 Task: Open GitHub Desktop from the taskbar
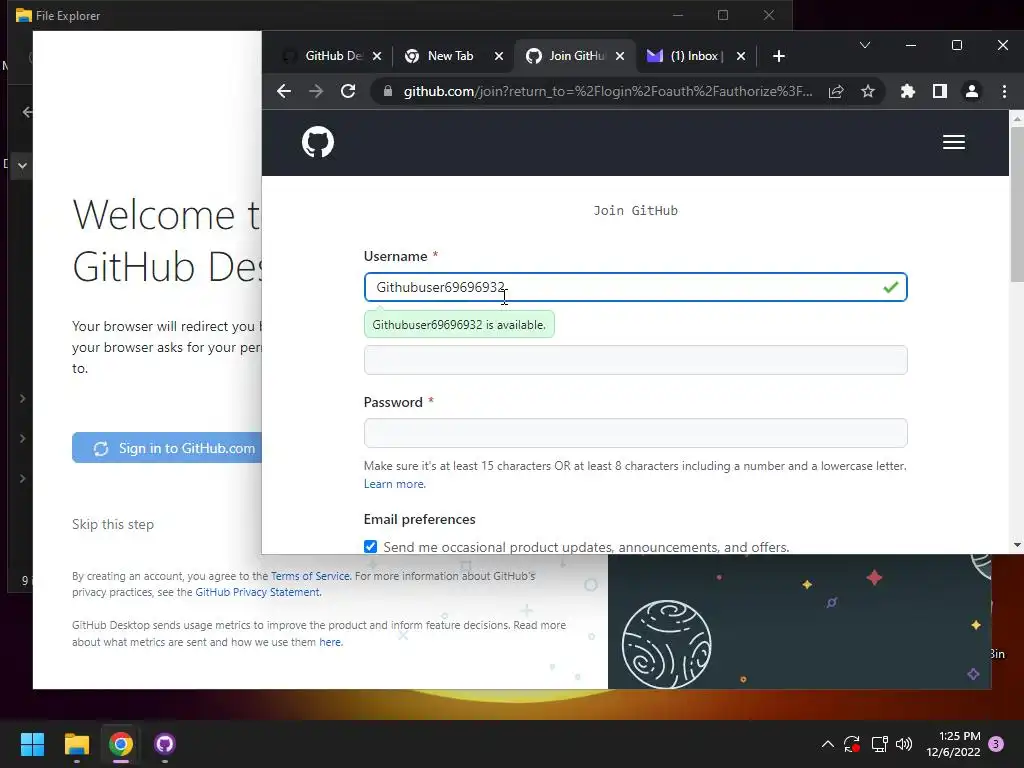click(165, 744)
